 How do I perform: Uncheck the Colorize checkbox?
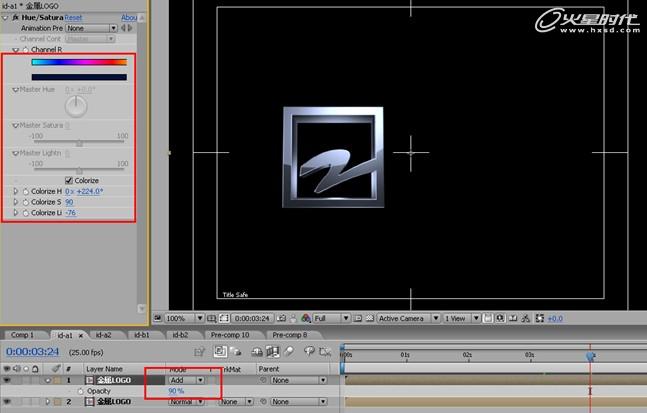[69, 180]
